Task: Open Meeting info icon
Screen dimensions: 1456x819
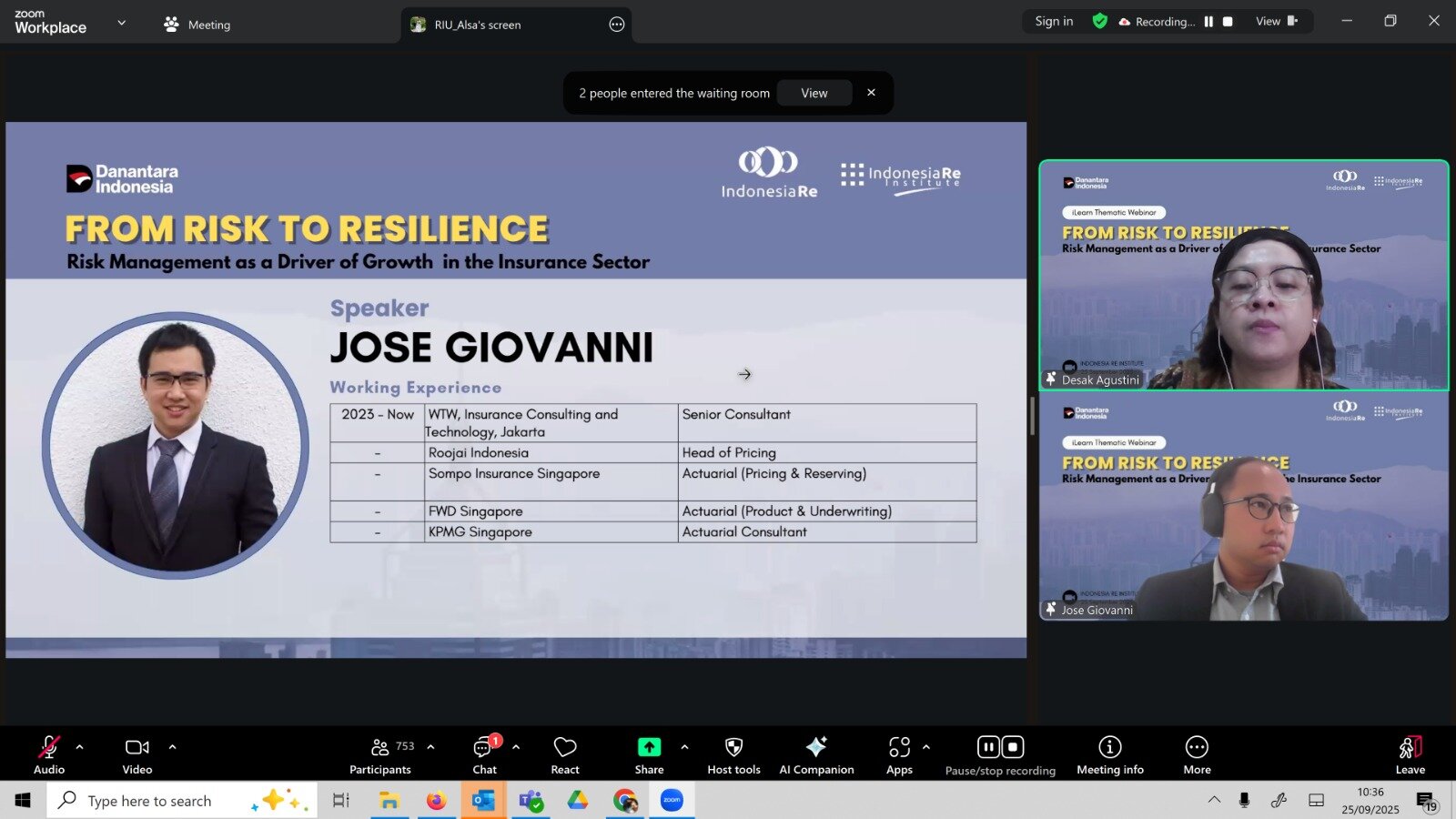Action: (x=1109, y=747)
